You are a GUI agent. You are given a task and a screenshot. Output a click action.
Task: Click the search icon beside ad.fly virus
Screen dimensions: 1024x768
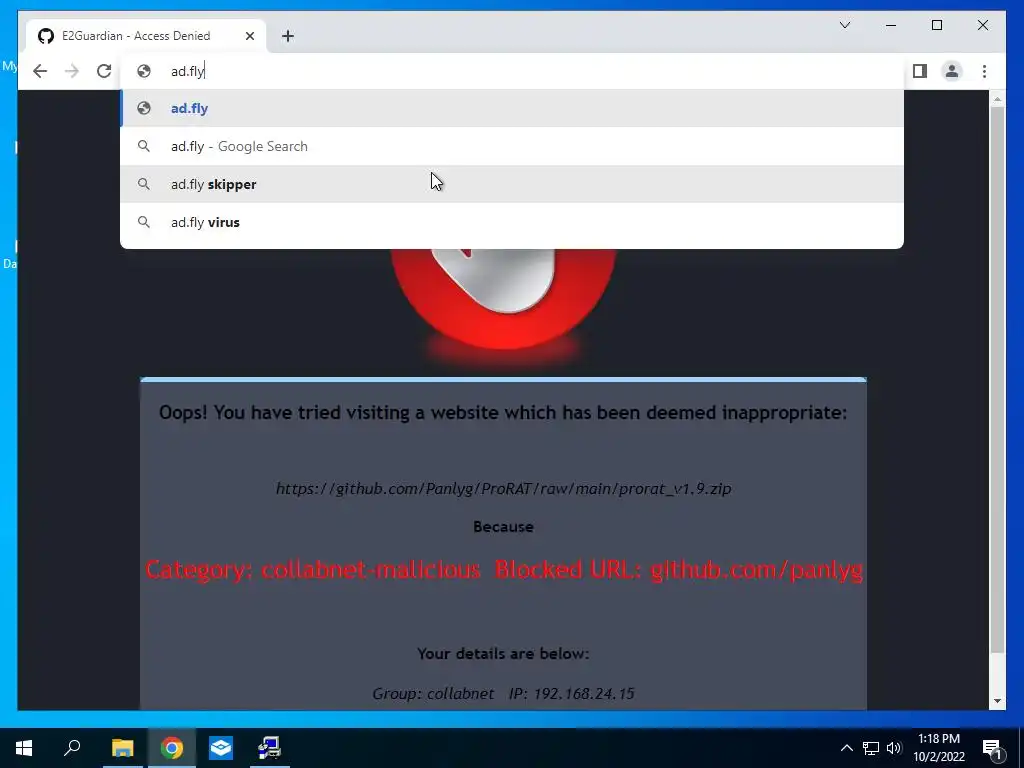point(144,222)
